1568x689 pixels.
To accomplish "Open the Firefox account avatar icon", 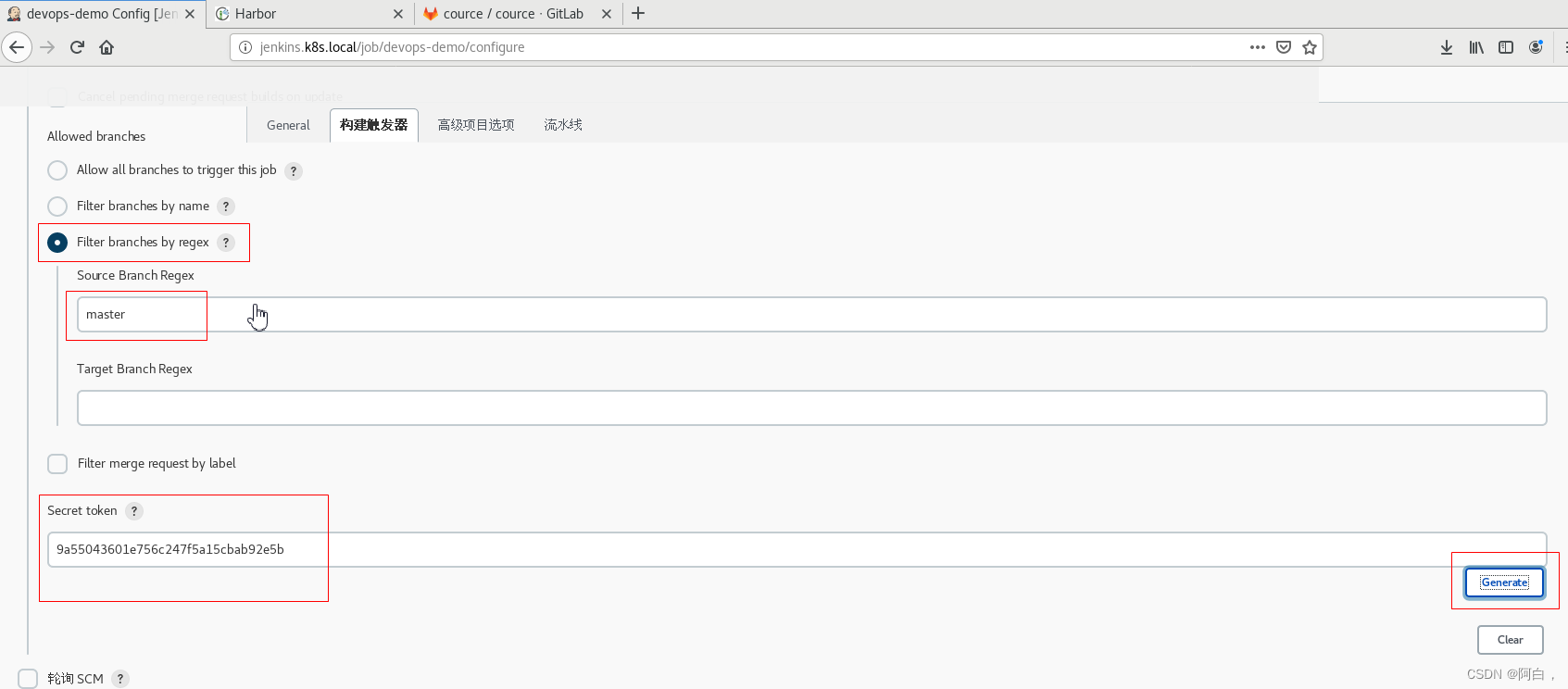I will pos(1536,47).
